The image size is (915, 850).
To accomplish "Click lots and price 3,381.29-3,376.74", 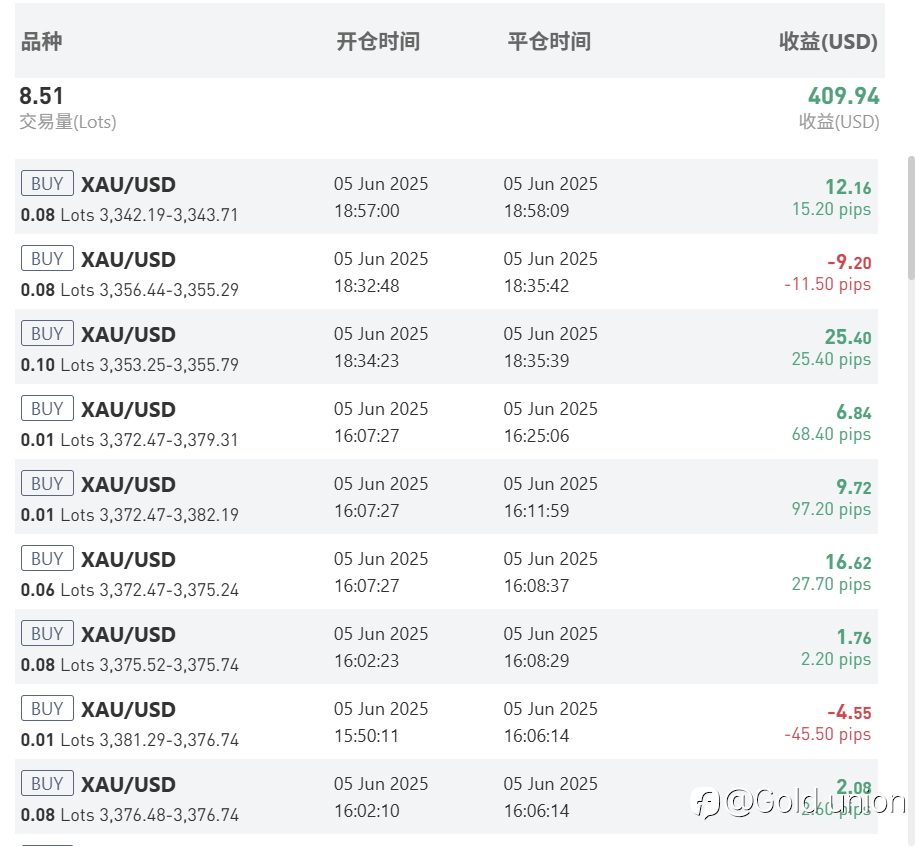I will [130, 740].
